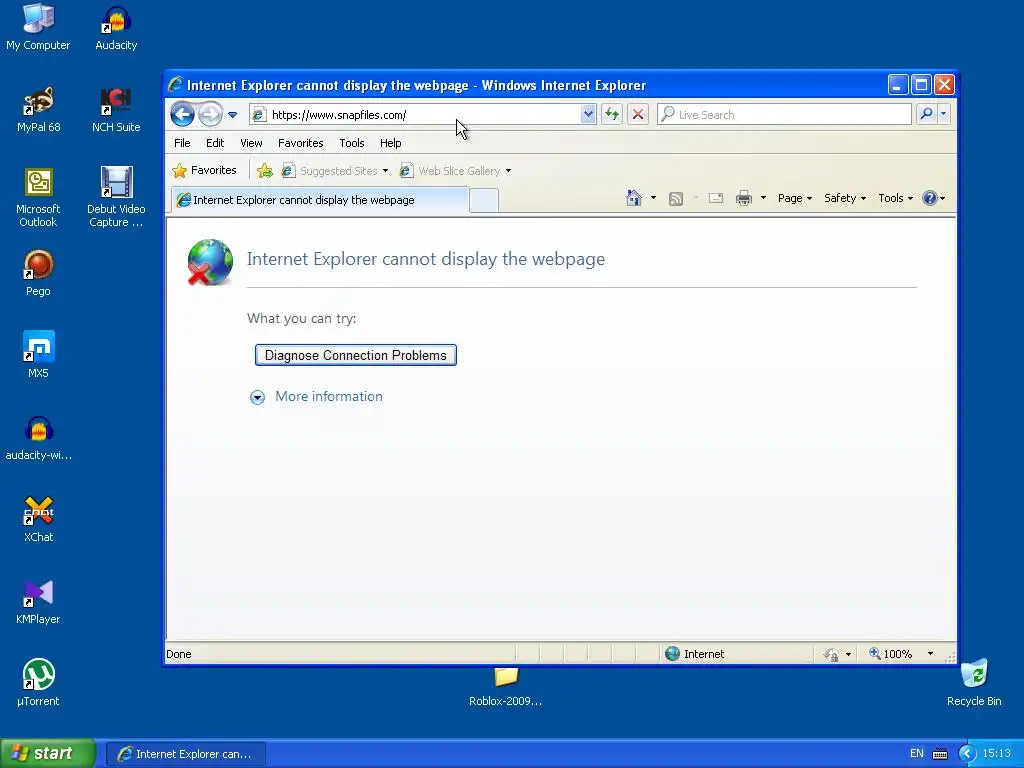1024x768 pixels.
Task: Click the Read Mail icon
Action: click(716, 198)
